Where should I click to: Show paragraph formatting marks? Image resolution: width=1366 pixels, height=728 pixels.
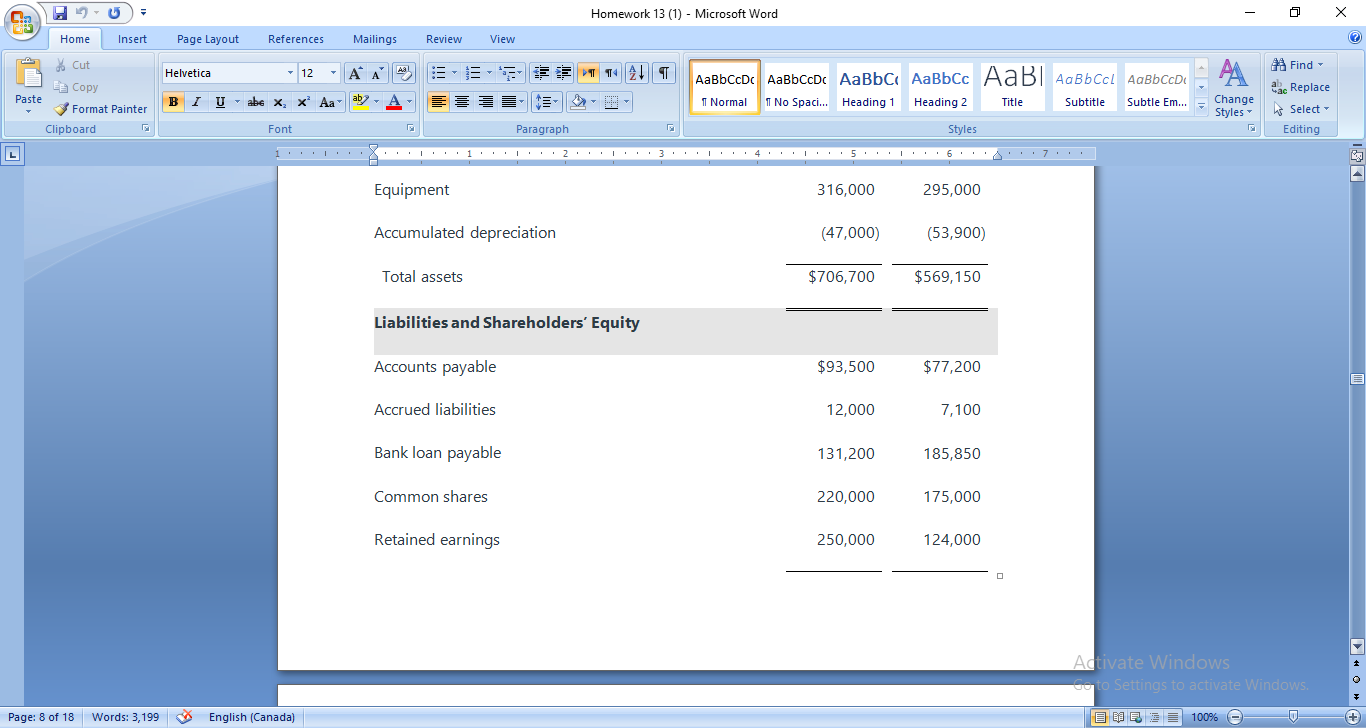pyautogui.click(x=664, y=74)
